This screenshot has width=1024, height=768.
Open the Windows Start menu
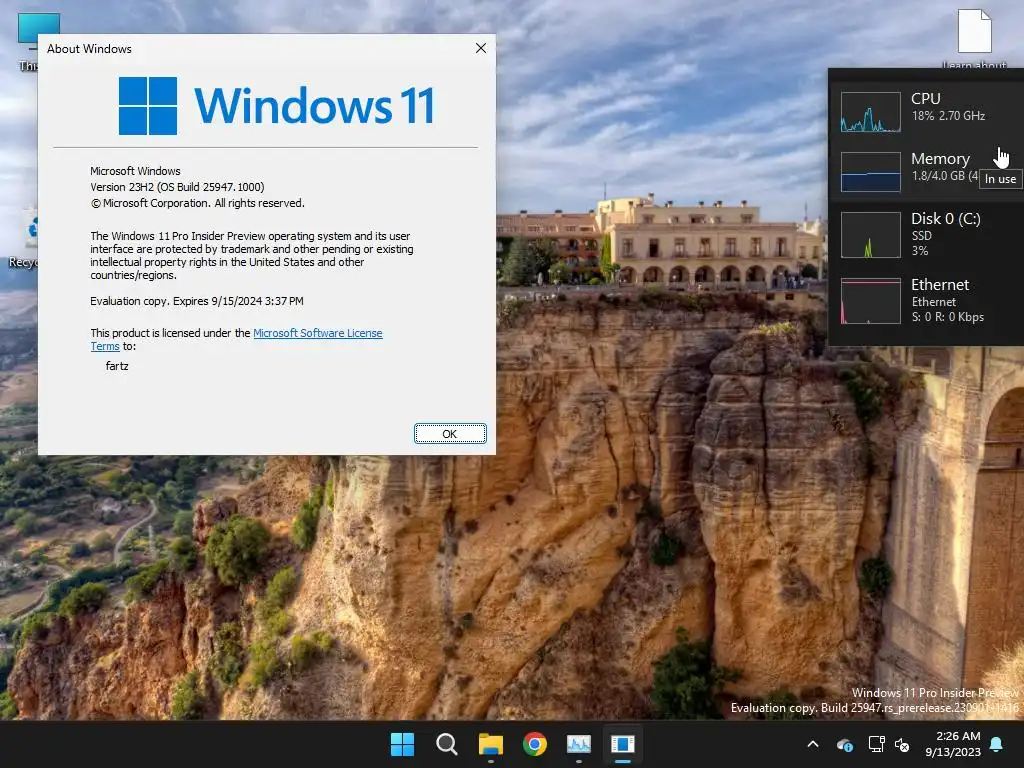click(402, 744)
